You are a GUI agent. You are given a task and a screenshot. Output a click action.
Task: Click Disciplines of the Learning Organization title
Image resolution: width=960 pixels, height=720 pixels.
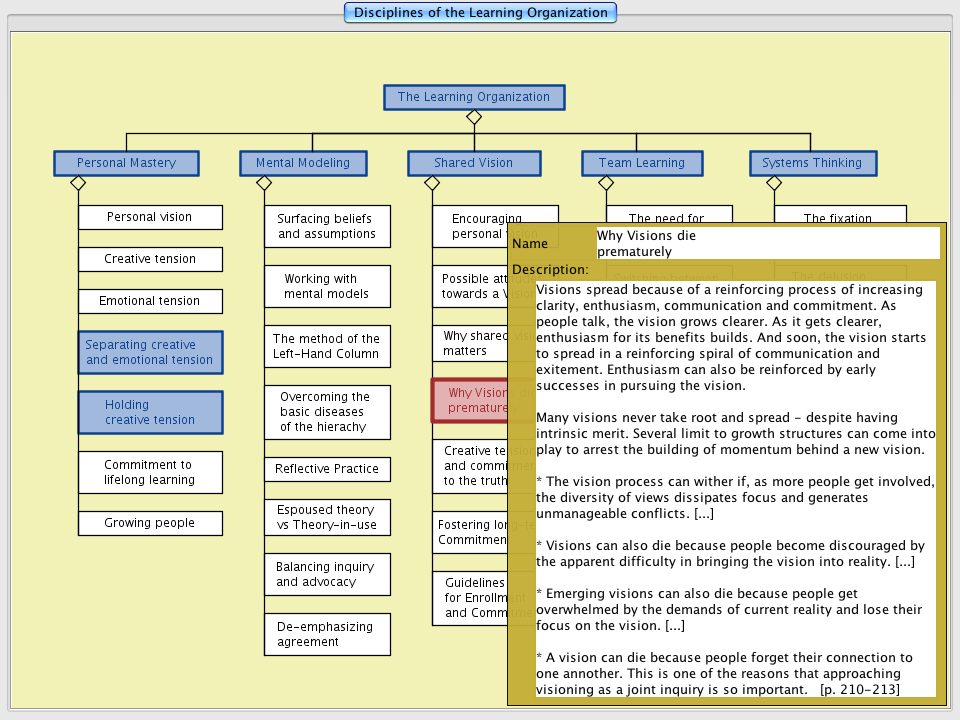coord(480,13)
